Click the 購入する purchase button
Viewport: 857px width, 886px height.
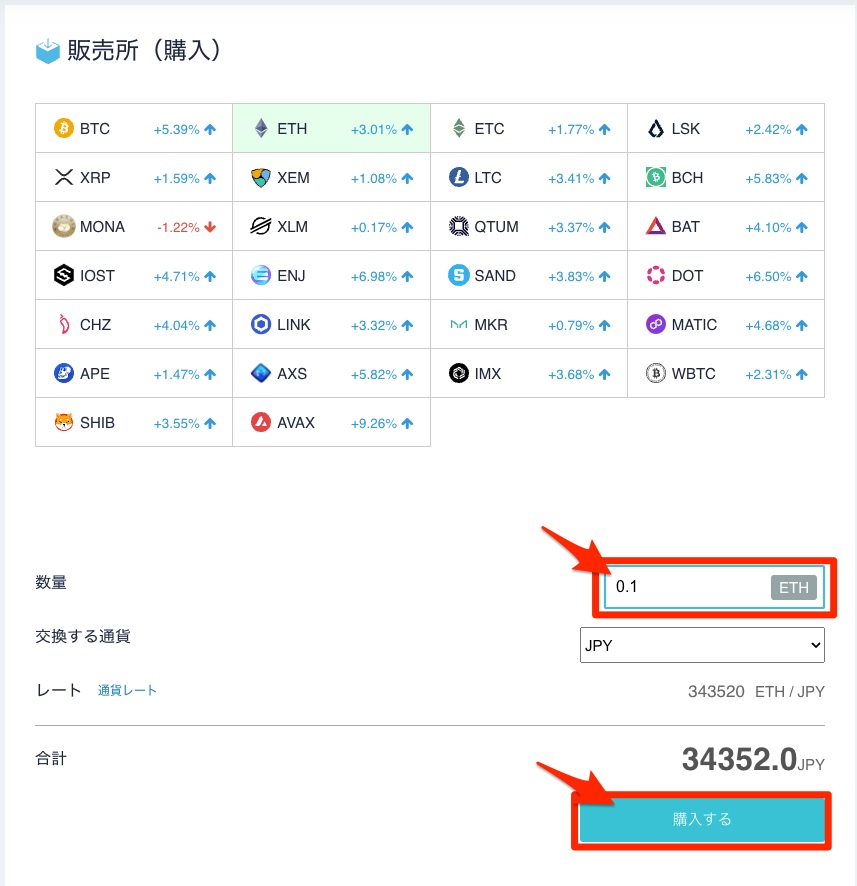(x=702, y=819)
